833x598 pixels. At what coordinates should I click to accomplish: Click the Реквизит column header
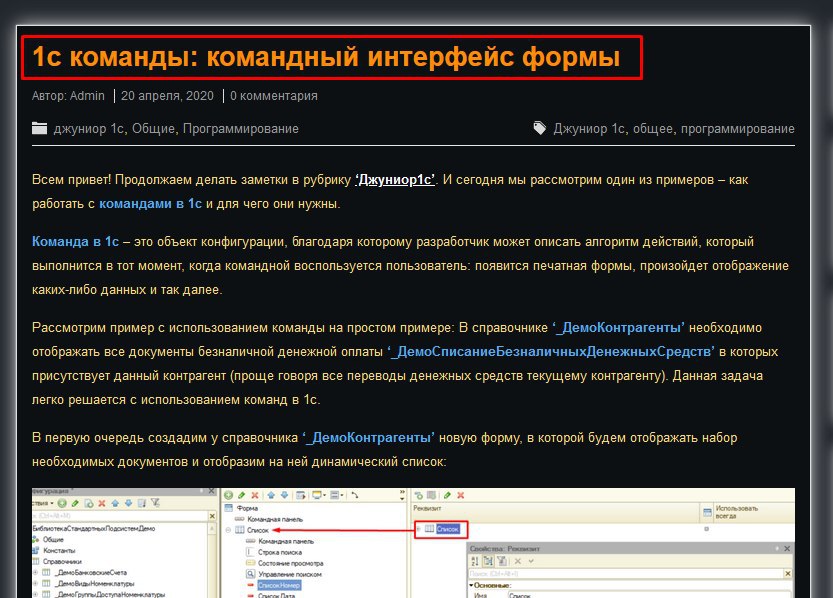[556, 511]
